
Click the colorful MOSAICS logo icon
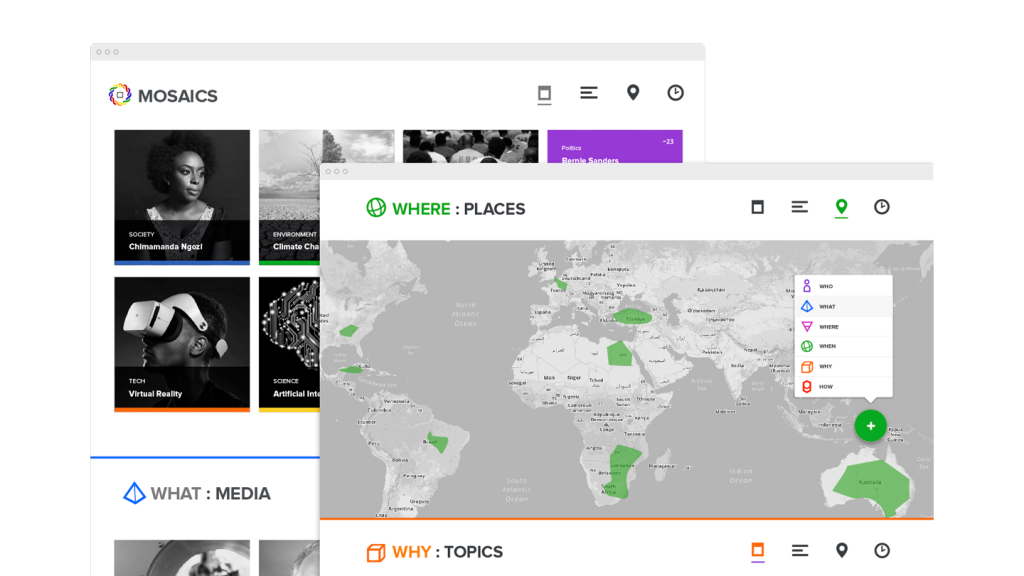point(120,95)
